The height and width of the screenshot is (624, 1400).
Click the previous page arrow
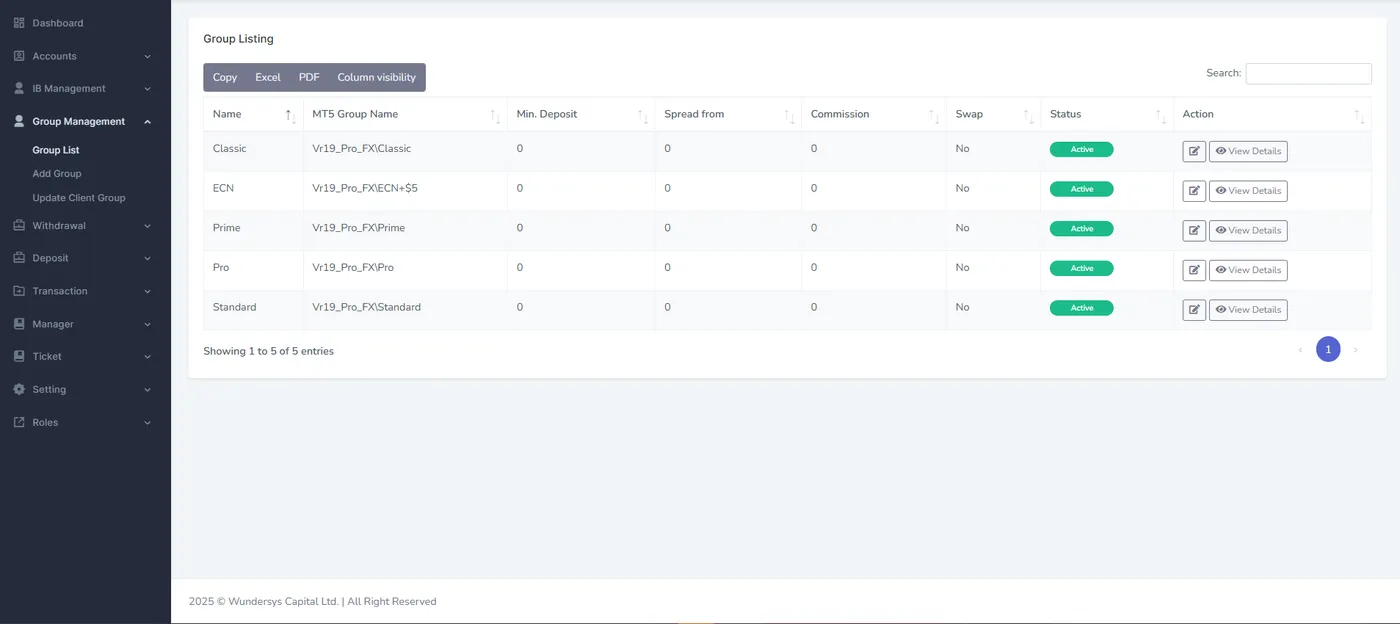point(1300,350)
